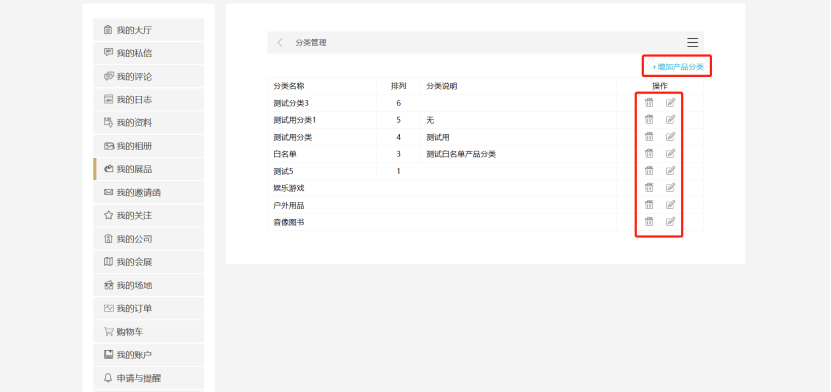Delete the 娱乐游戏 category
Screen dimensions: 831x392
click(x=649, y=188)
